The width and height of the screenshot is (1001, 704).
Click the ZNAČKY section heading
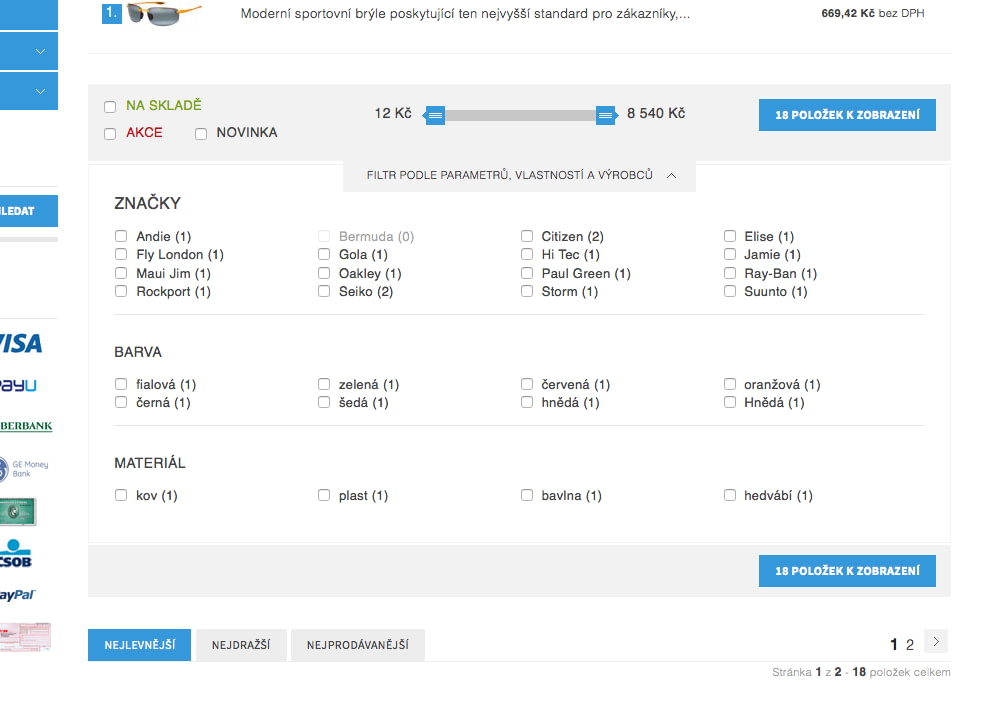pyautogui.click(x=147, y=203)
